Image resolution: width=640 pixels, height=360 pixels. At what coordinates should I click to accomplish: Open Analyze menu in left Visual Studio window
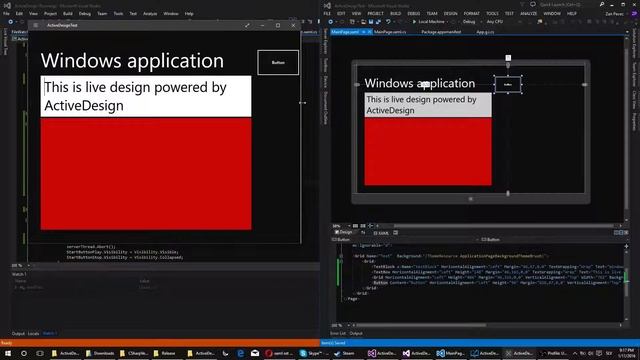(150, 13)
